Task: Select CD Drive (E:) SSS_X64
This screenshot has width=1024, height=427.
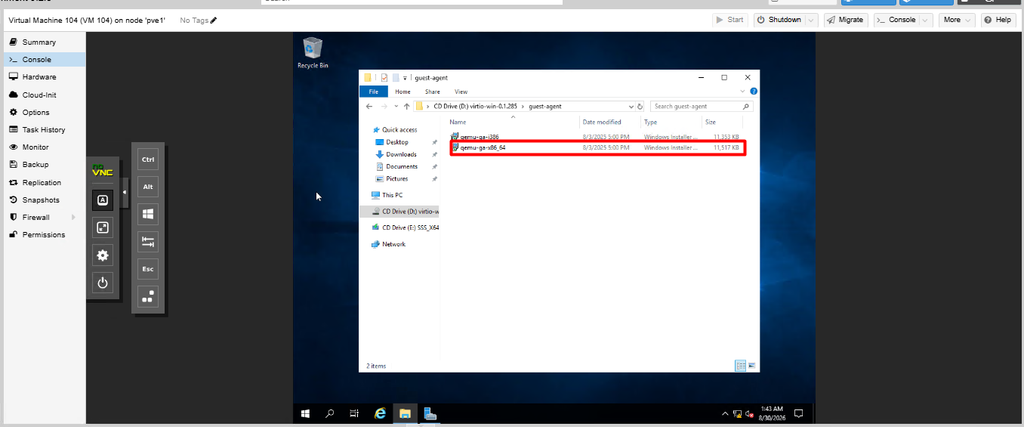Action: tap(410, 227)
